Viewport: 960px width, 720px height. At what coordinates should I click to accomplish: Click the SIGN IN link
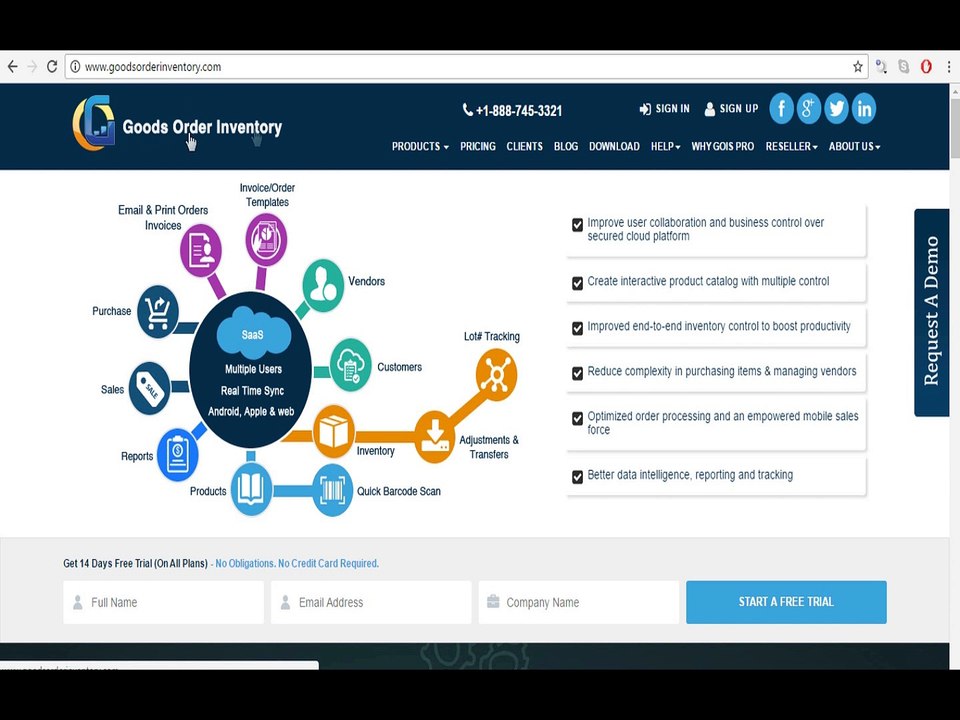pos(664,108)
